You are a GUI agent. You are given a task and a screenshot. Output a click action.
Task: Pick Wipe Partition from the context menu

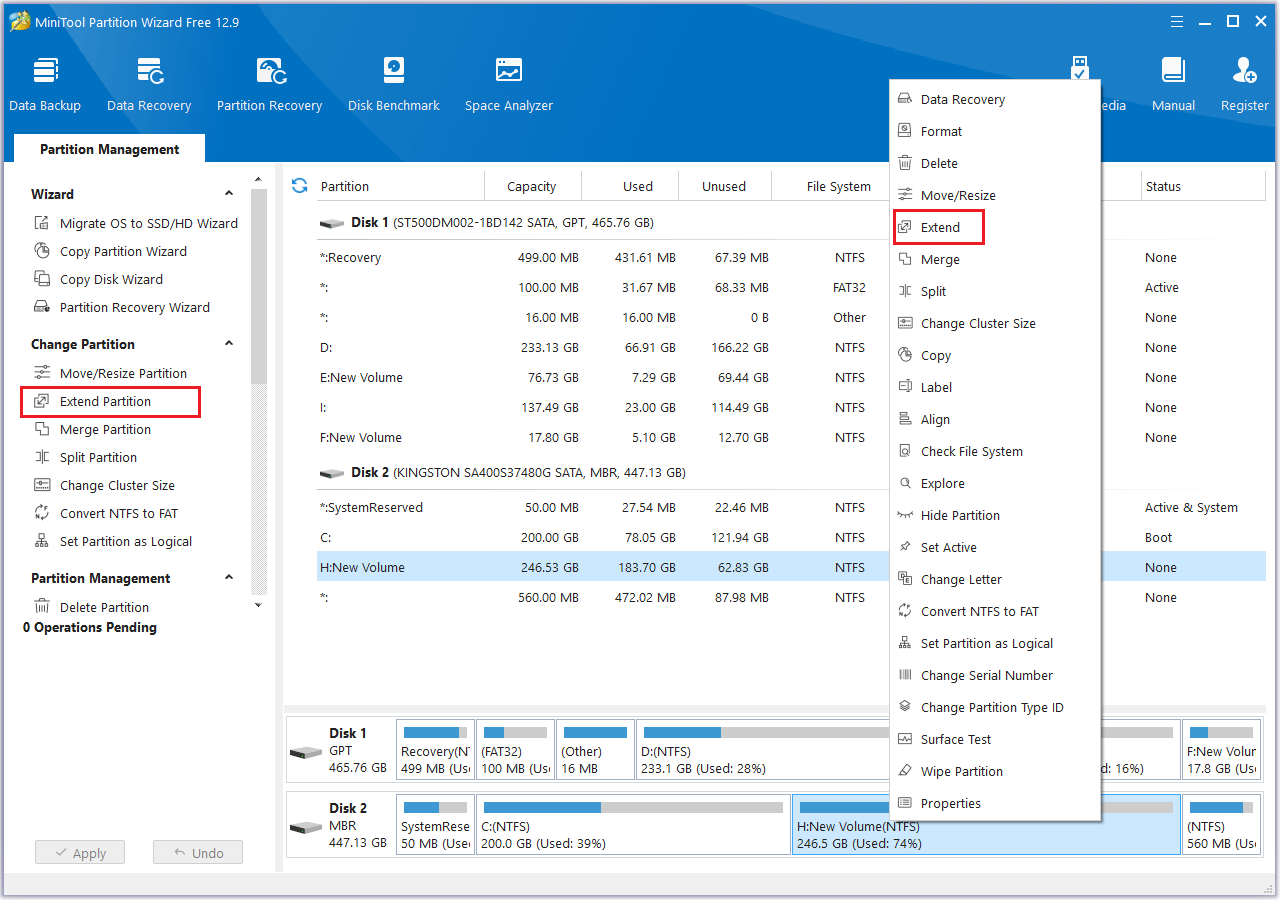pos(995,771)
